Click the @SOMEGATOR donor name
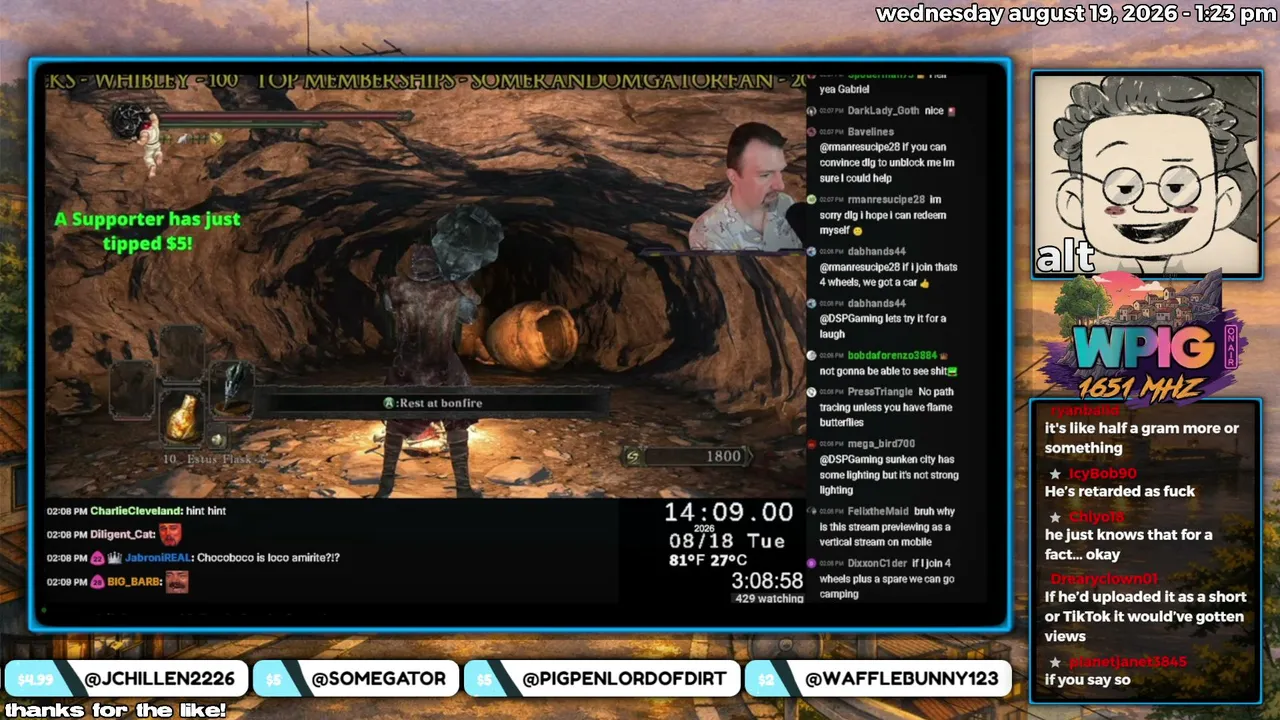 [378, 679]
